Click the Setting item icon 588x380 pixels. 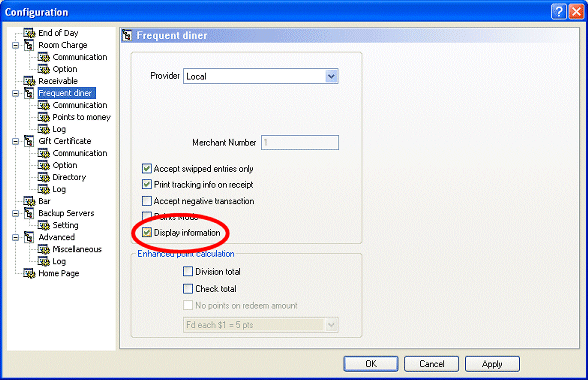coord(44,225)
